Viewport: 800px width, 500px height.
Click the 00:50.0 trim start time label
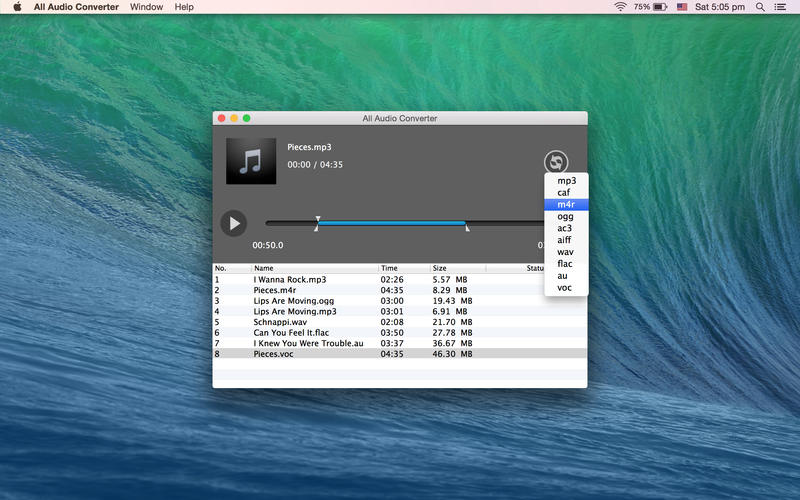click(268, 245)
